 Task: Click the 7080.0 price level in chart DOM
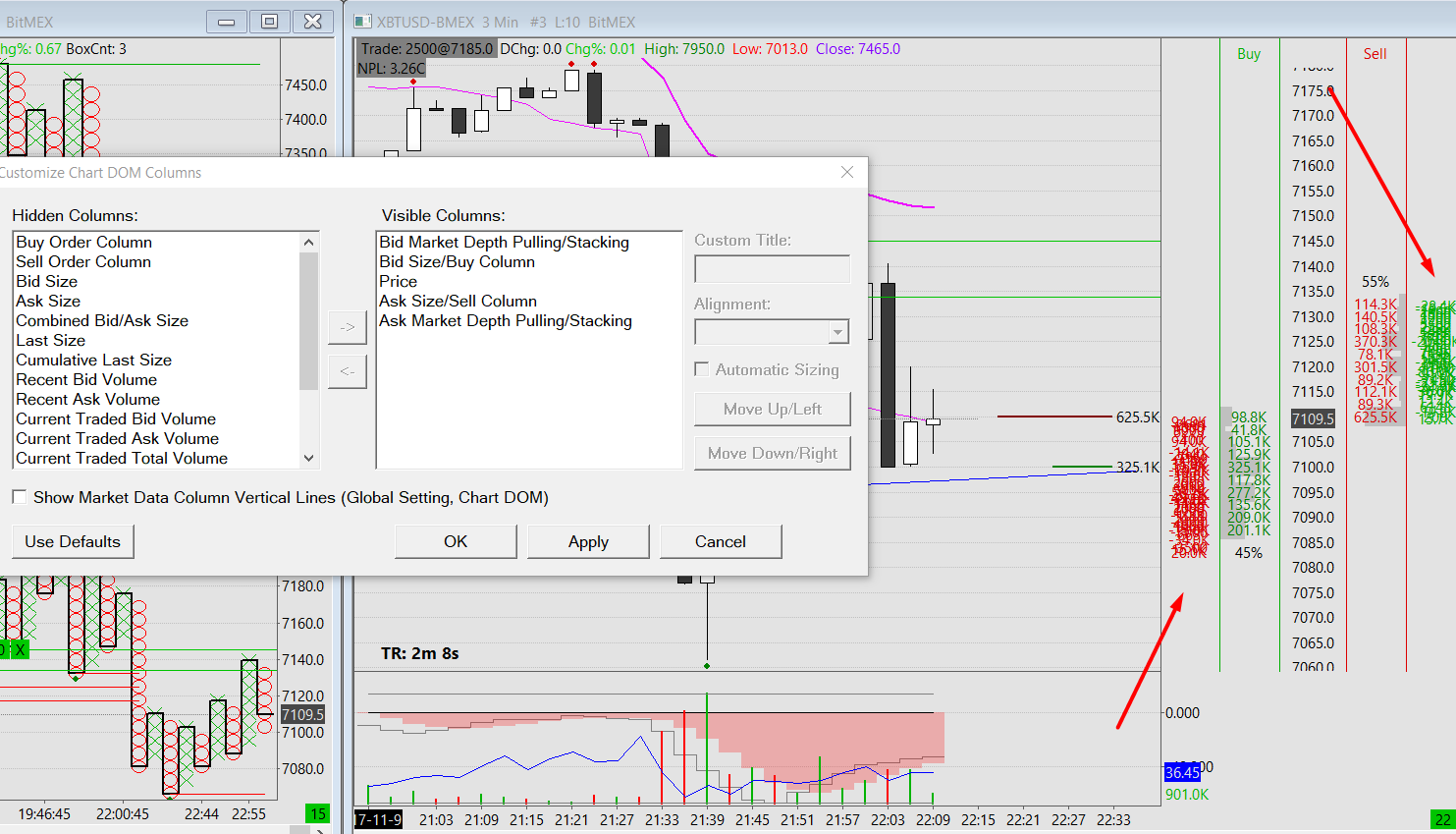[x=1313, y=567]
